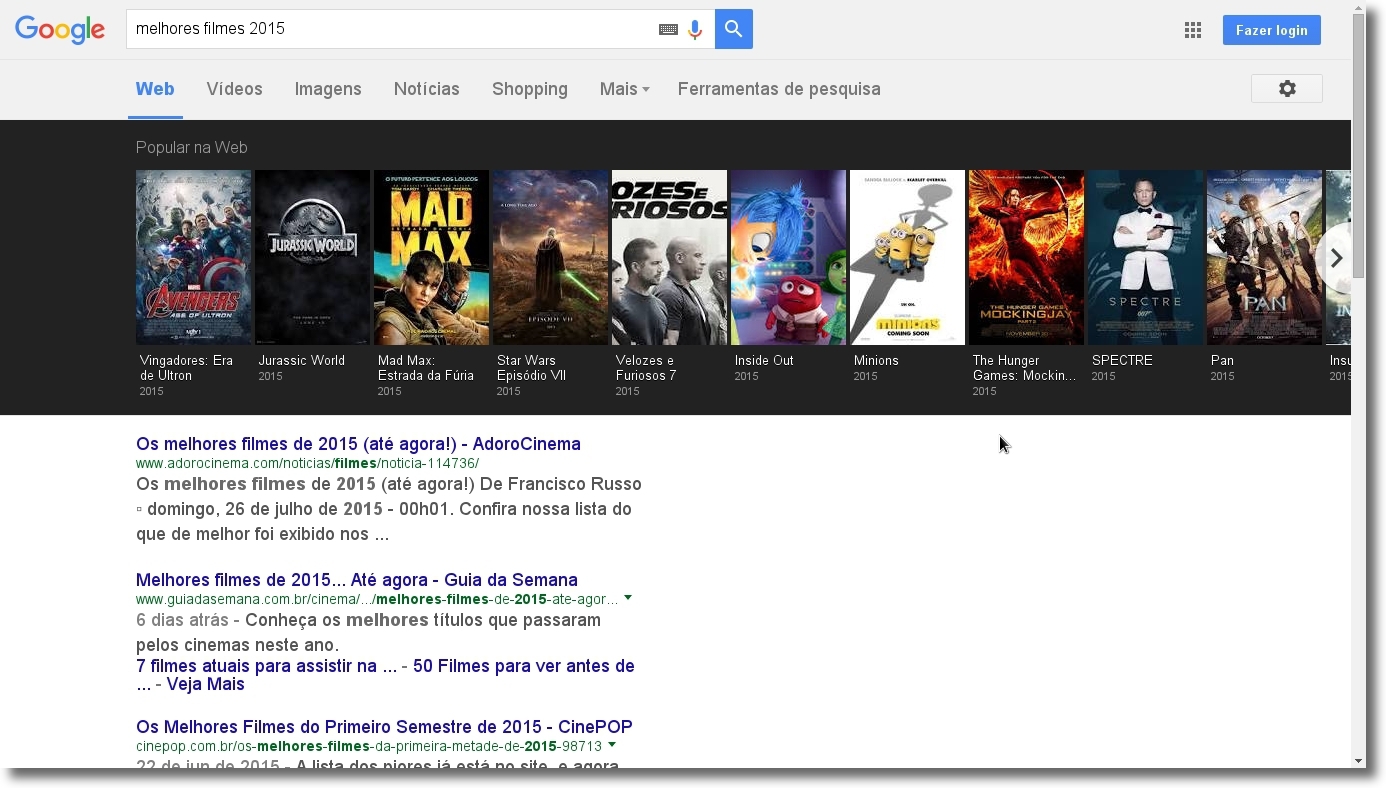The image size is (1386, 788).
Task: Open '7 filmes atuais para assistir na ...' sitelink
Action: [266, 666]
